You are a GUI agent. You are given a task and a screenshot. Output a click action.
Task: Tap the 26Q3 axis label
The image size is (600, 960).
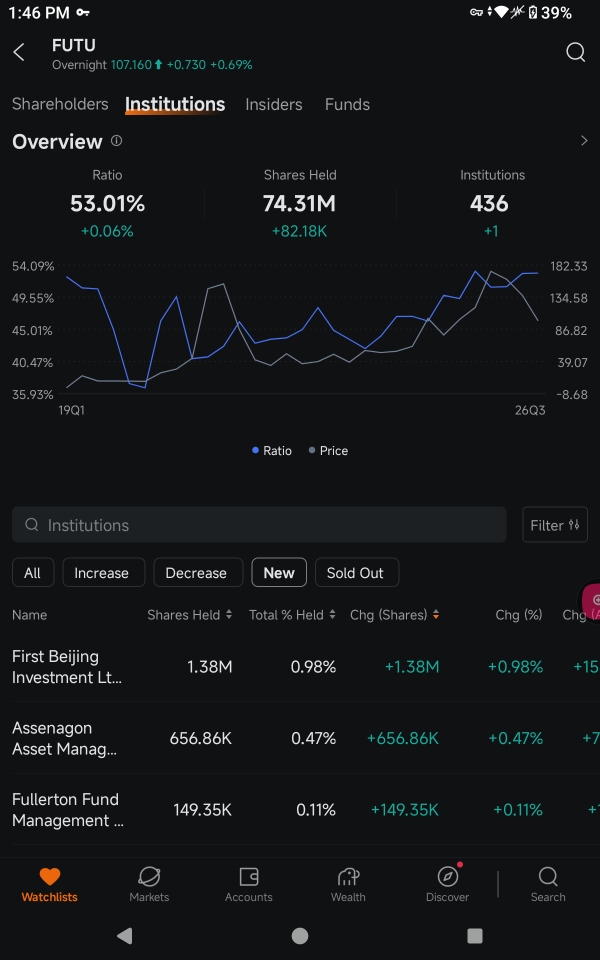pos(530,410)
